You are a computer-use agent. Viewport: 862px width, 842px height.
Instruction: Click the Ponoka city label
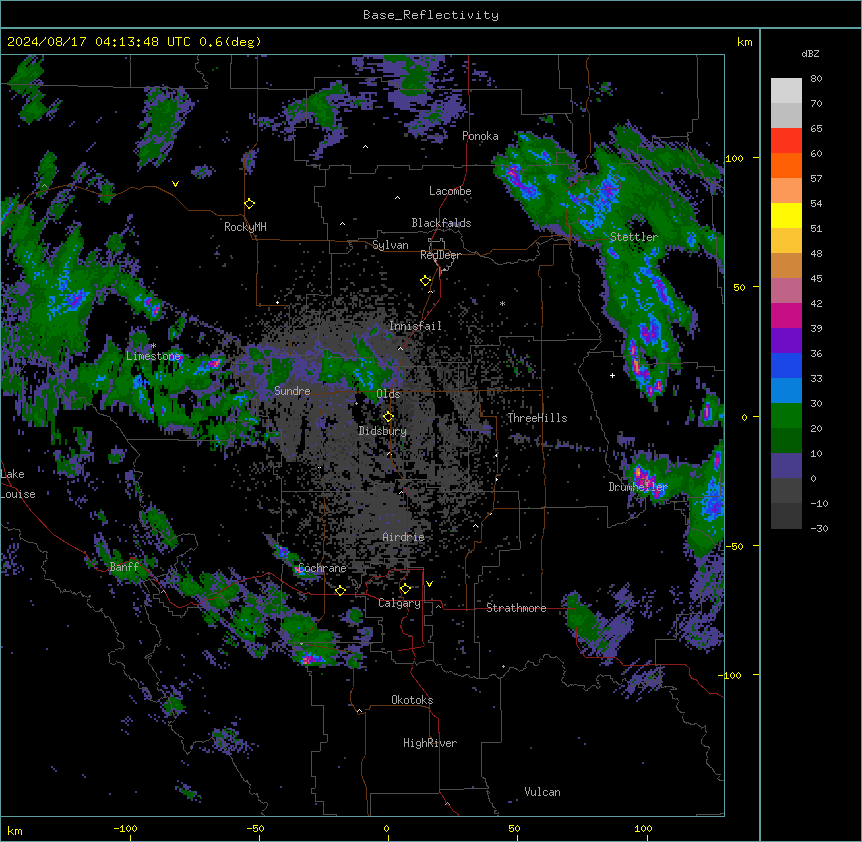tap(480, 136)
